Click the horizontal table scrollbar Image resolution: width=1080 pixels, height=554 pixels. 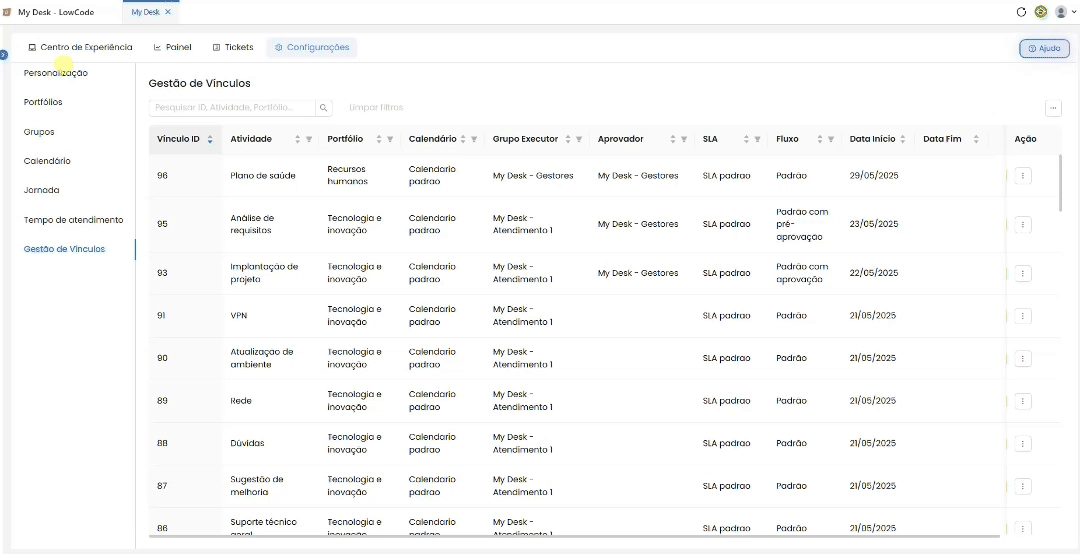coord(574,535)
